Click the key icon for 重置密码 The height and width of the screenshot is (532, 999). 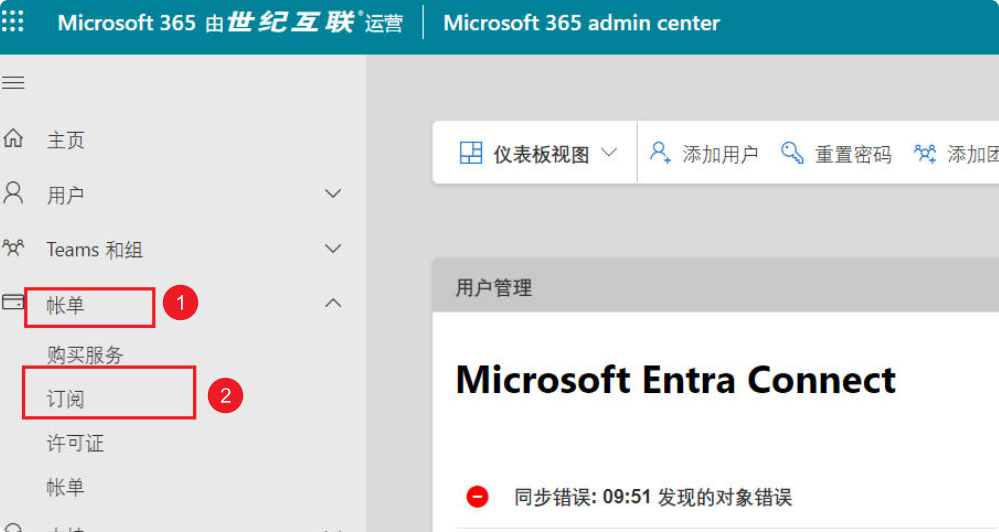tap(792, 153)
